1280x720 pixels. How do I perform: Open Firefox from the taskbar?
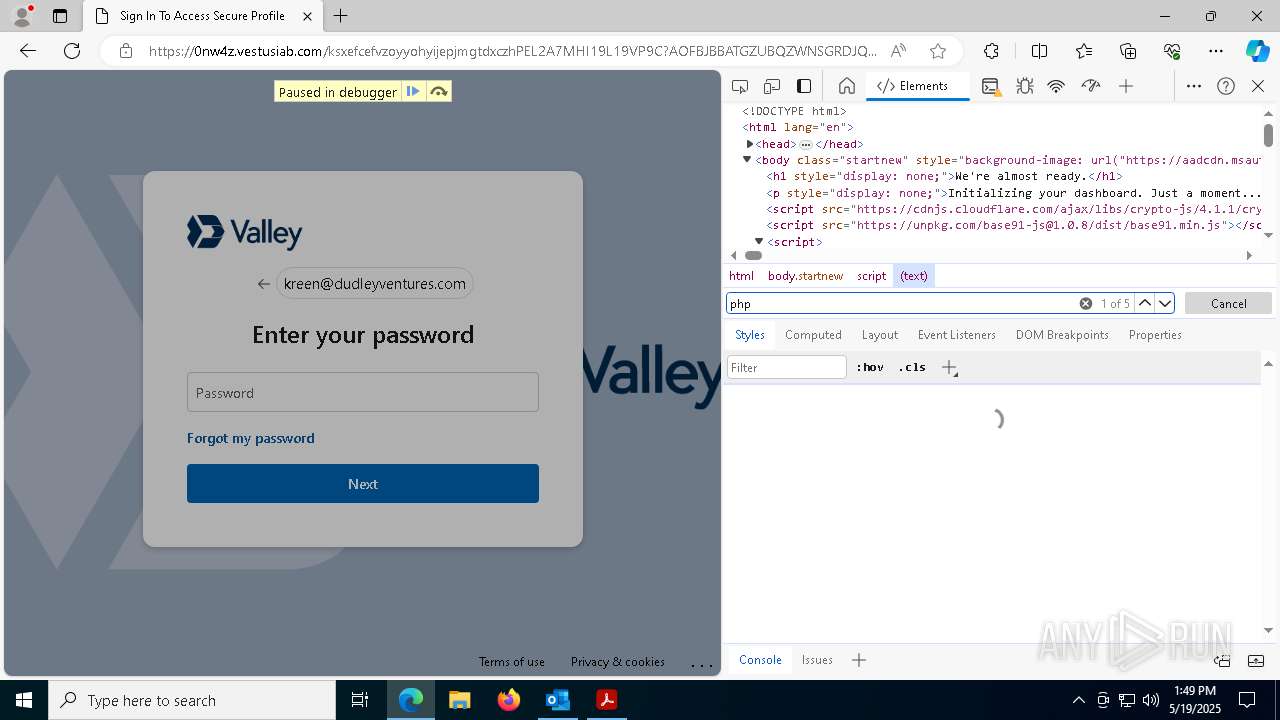coord(509,700)
